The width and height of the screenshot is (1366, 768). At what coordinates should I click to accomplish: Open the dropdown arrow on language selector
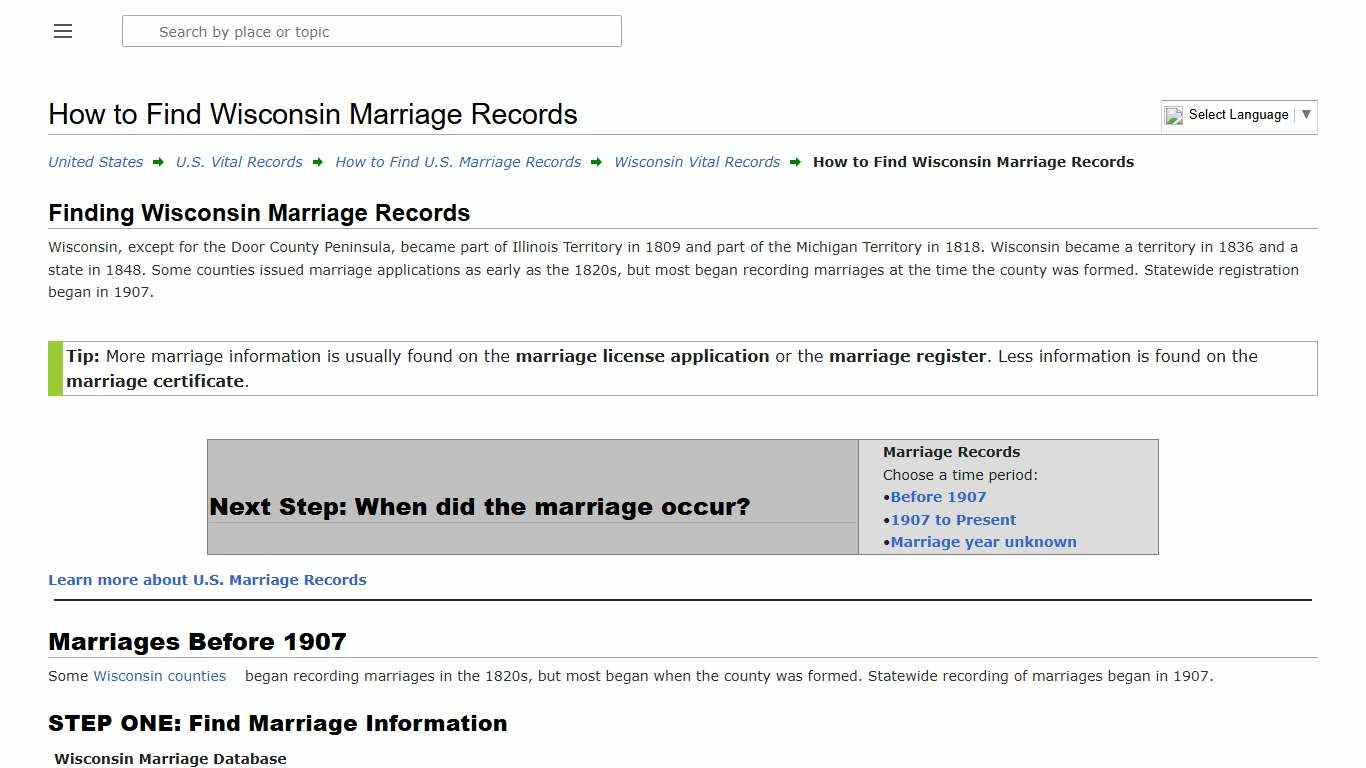coord(1306,115)
